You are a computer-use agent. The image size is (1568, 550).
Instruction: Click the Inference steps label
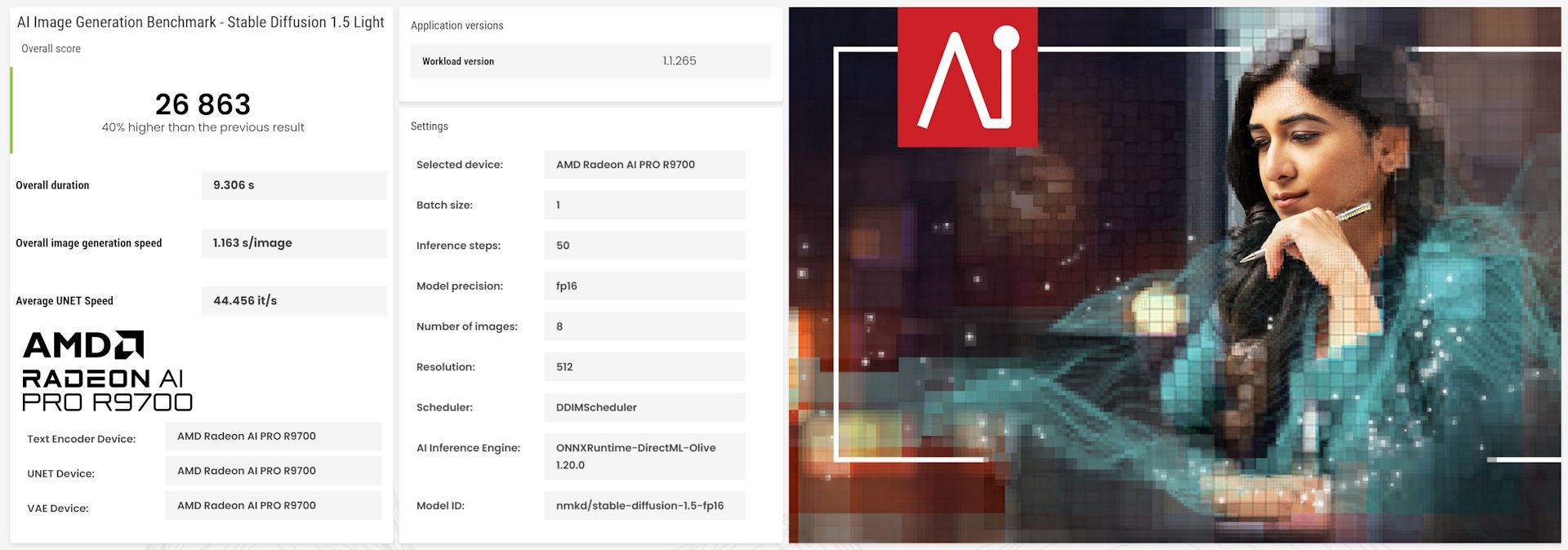point(458,246)
